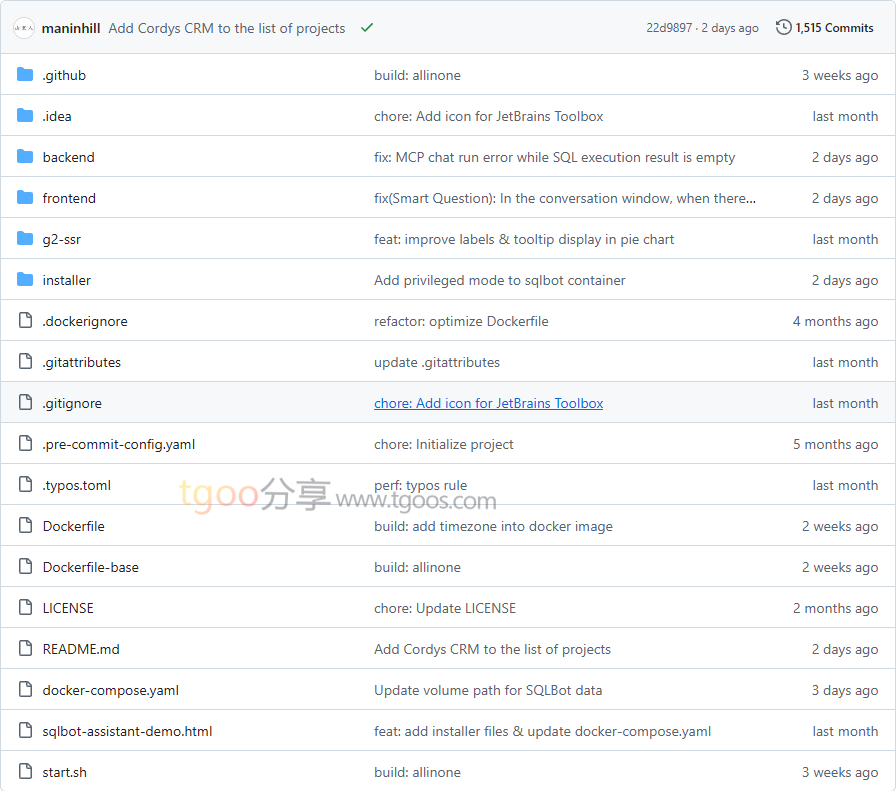Click the maninhill avatar icon
This screenshot has width=896, height=792.
(24, 28)
